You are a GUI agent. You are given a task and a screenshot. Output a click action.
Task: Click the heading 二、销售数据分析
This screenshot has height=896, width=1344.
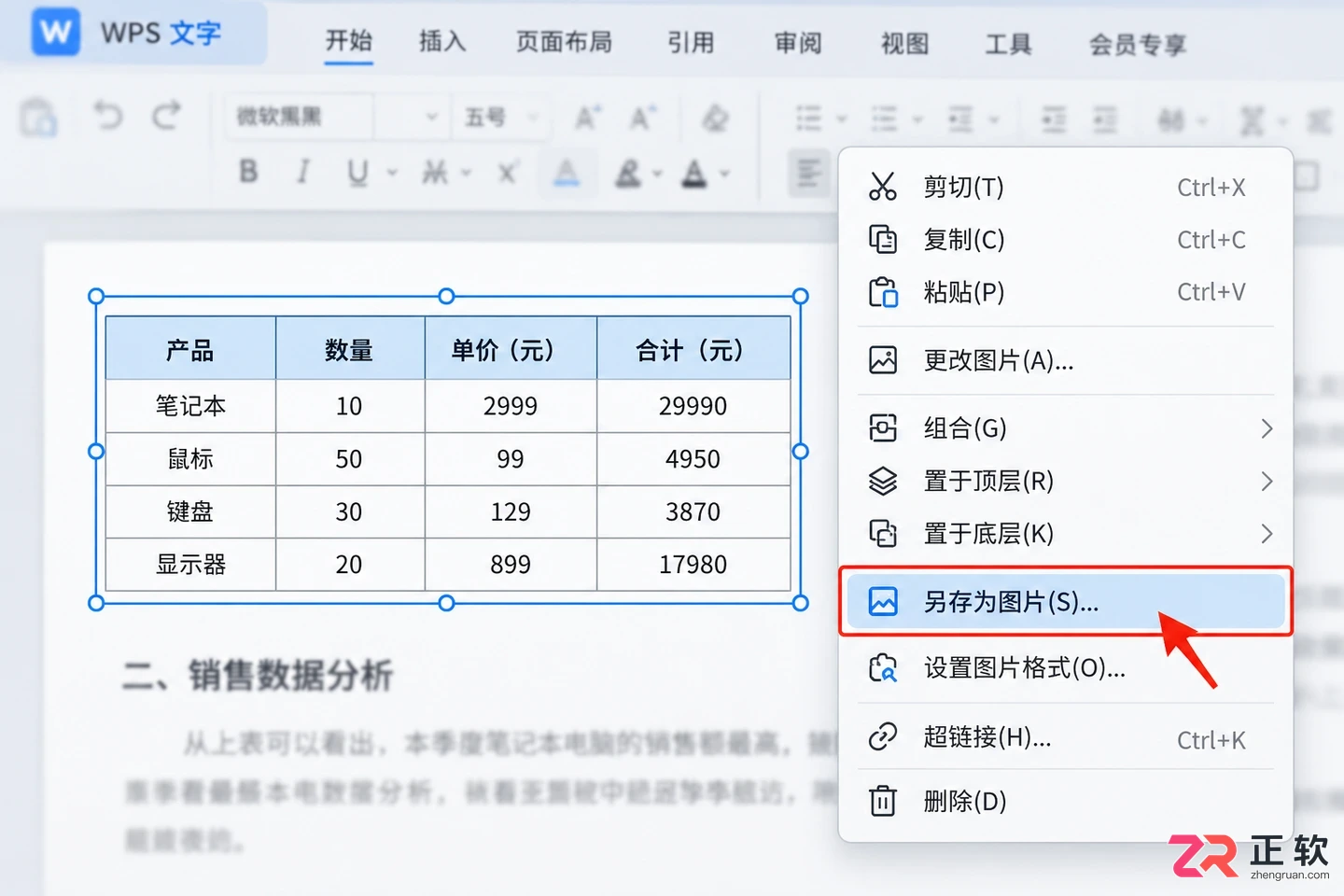coord(258,675)
